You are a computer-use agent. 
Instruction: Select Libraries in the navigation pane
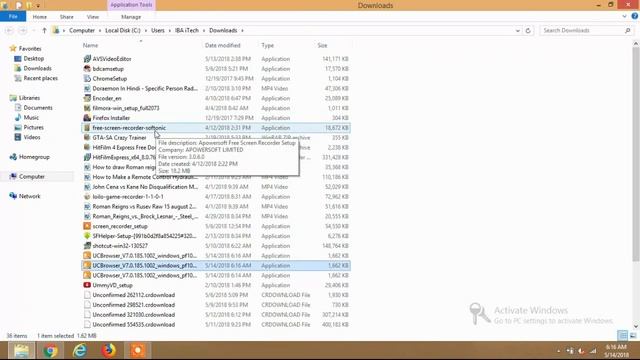(x=29, y=98)
